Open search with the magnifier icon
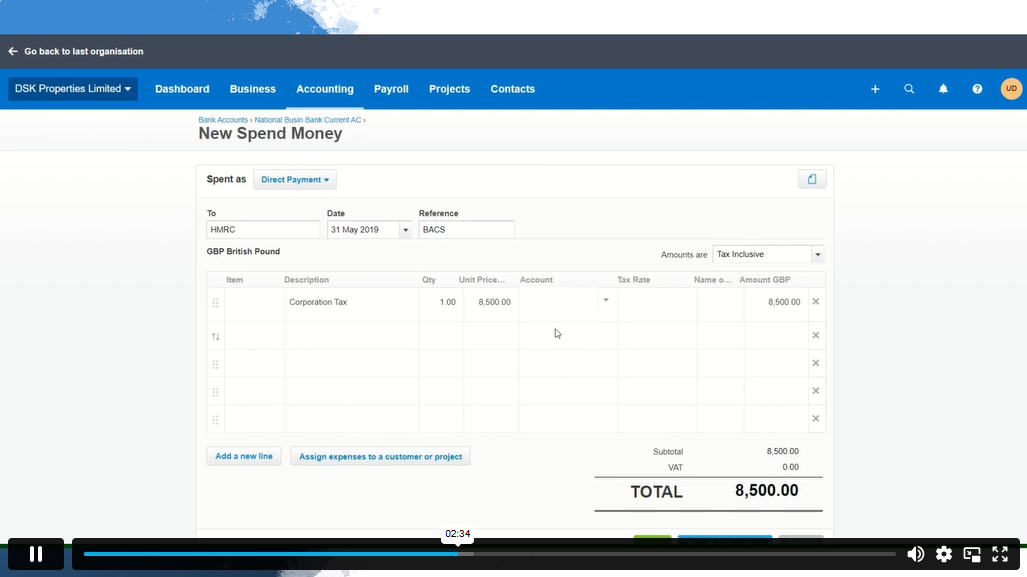This screenshot has width=1027, height=577. tap(909, 89)
